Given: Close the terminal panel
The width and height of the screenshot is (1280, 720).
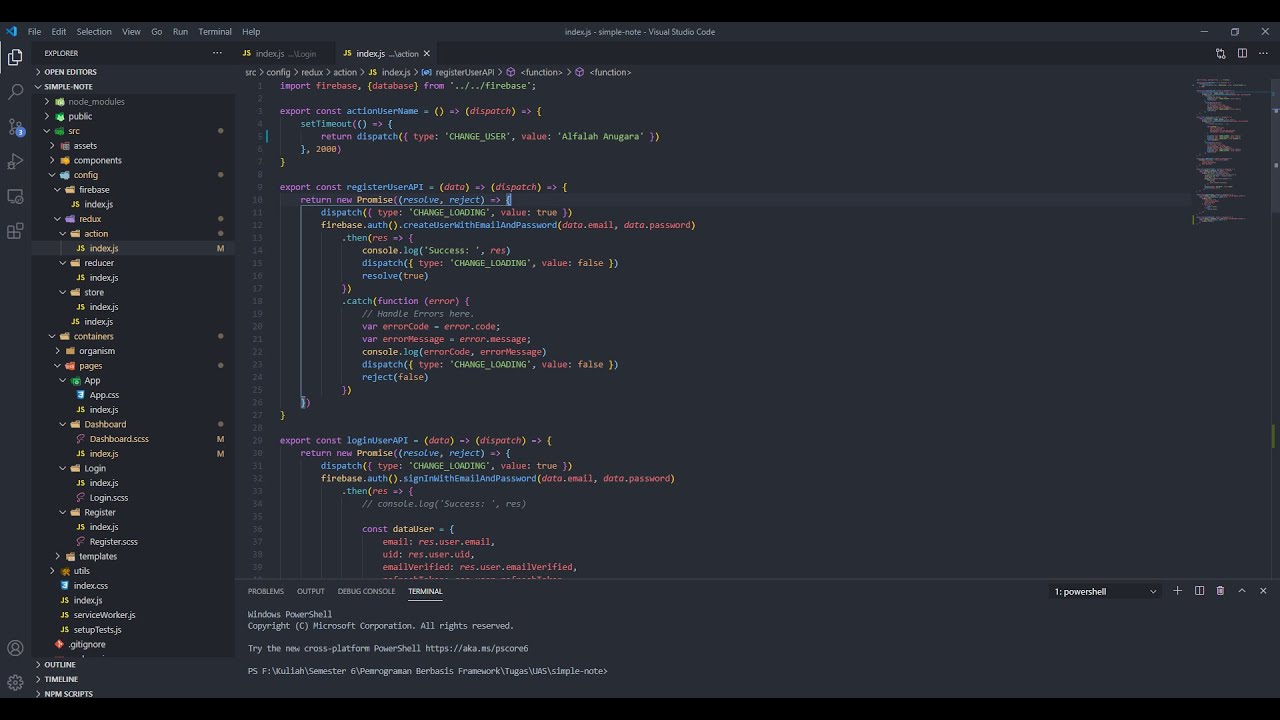Looking at the screenshot, I should [1263, 591].
